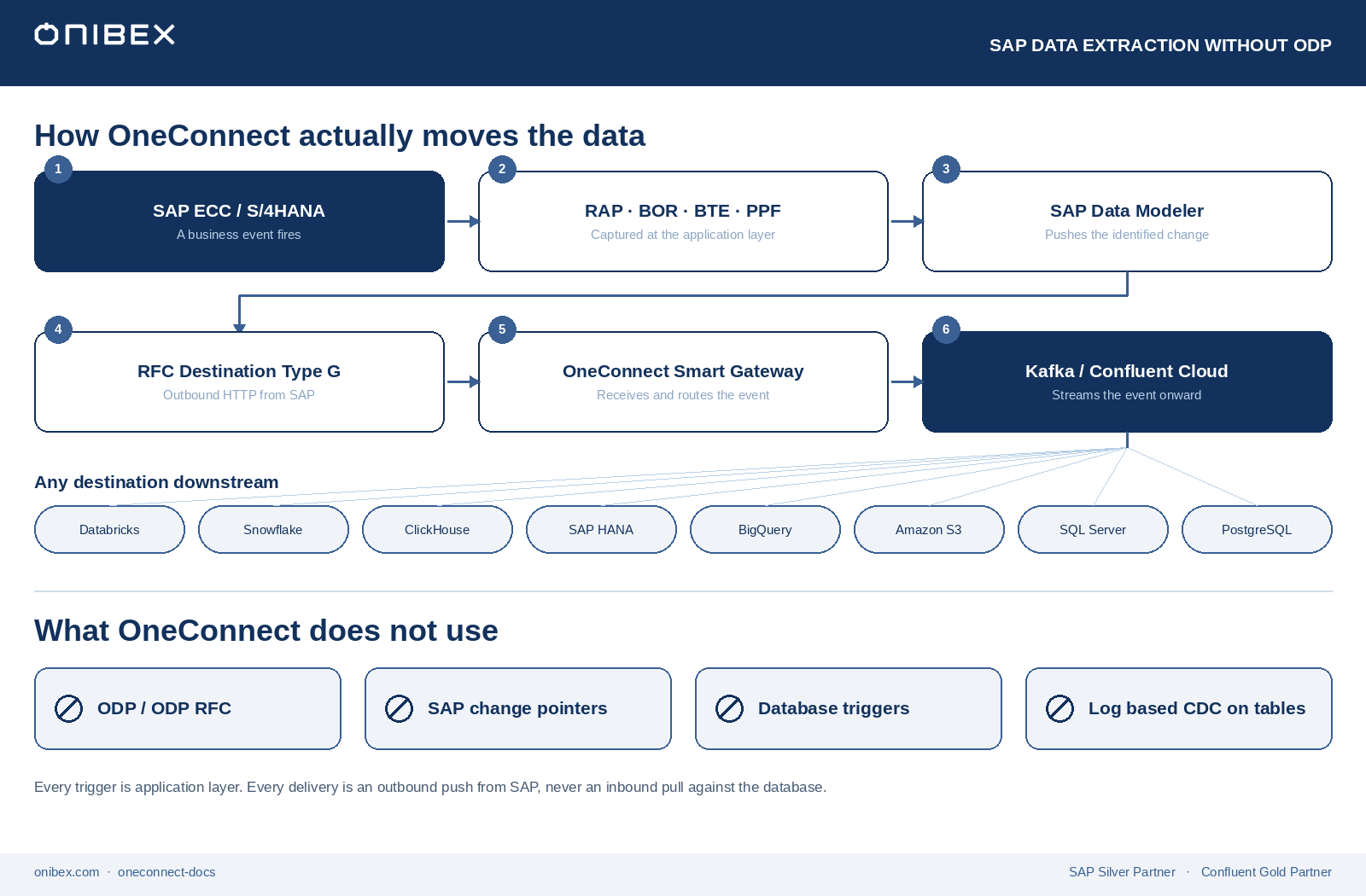Choose the SQL Server destination pill
This screenshot has height=896, width=1366.
[x=1093, y=530]
